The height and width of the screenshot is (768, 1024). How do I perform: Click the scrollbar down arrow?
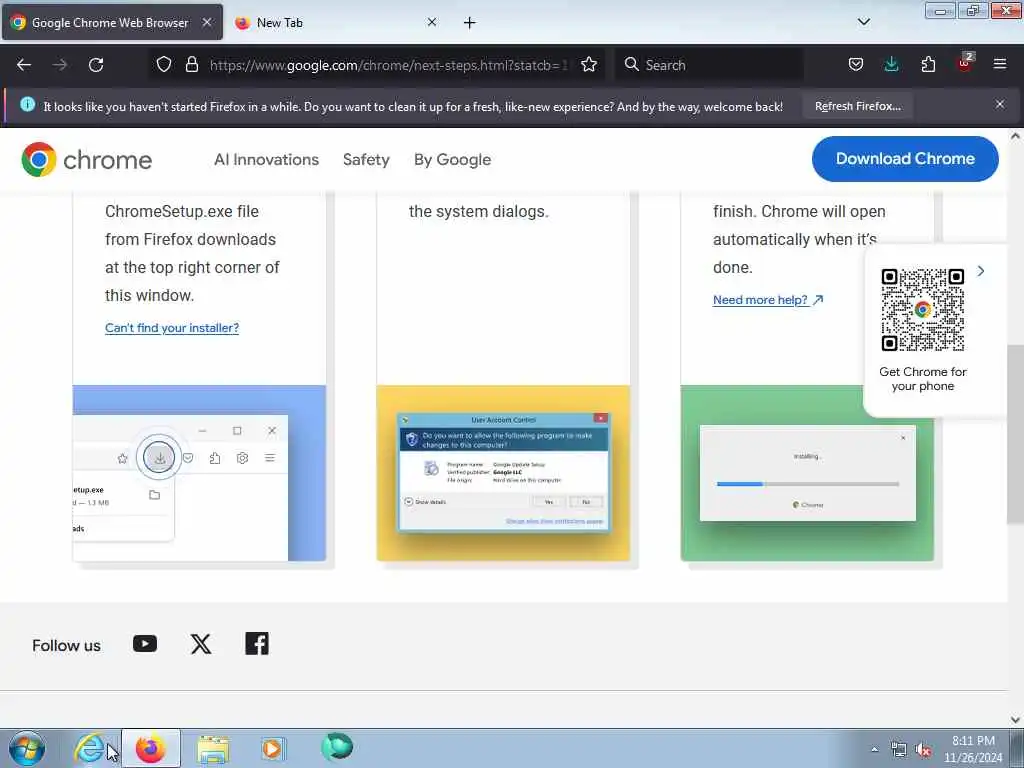pyautogui.click(x=1015, y=720)
